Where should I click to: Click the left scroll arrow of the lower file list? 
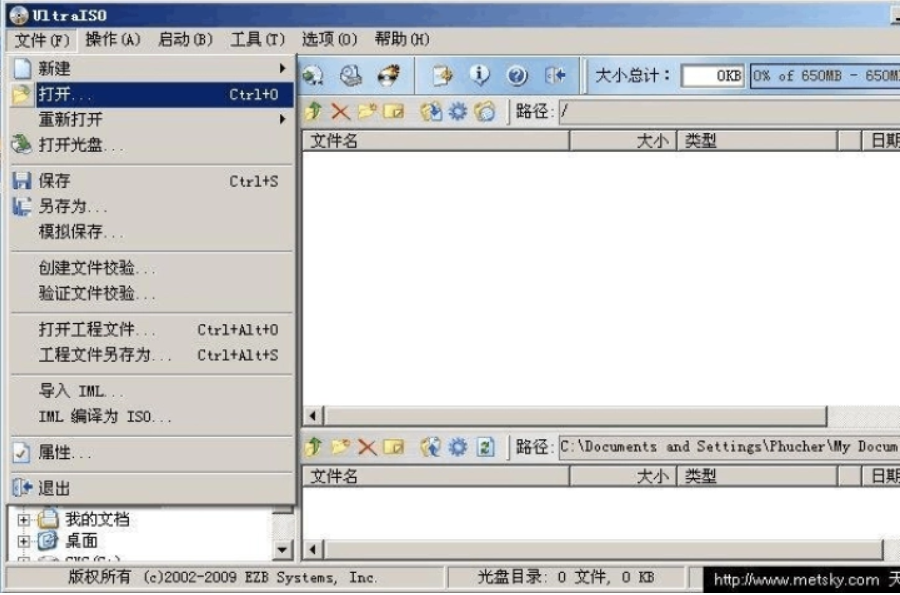pyautogui.click(x=313, y=550)
